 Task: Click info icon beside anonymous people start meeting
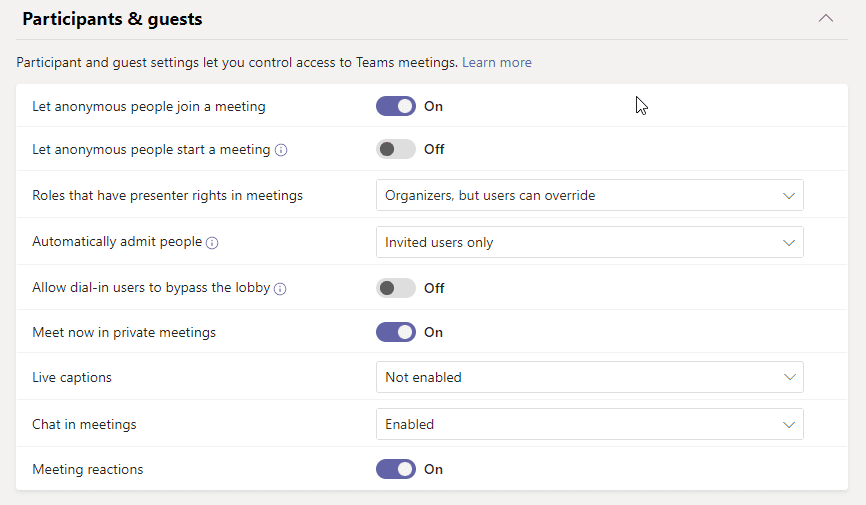[x=281, y=150]
